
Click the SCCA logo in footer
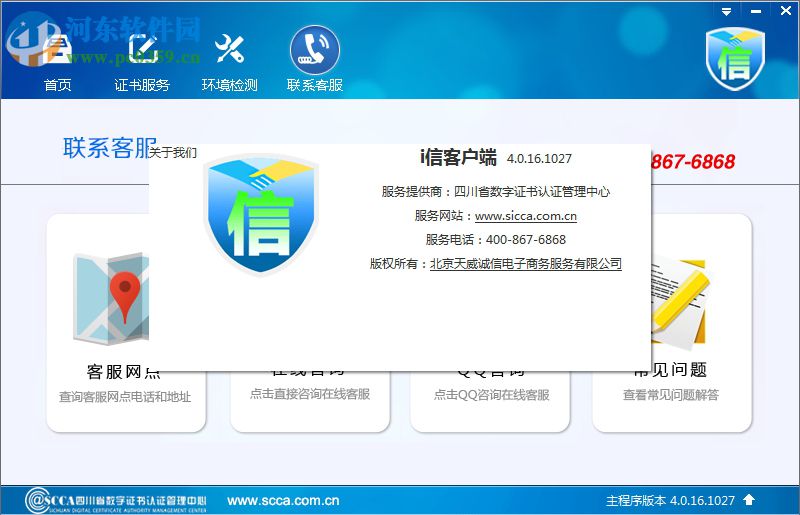tap(116, 501)
